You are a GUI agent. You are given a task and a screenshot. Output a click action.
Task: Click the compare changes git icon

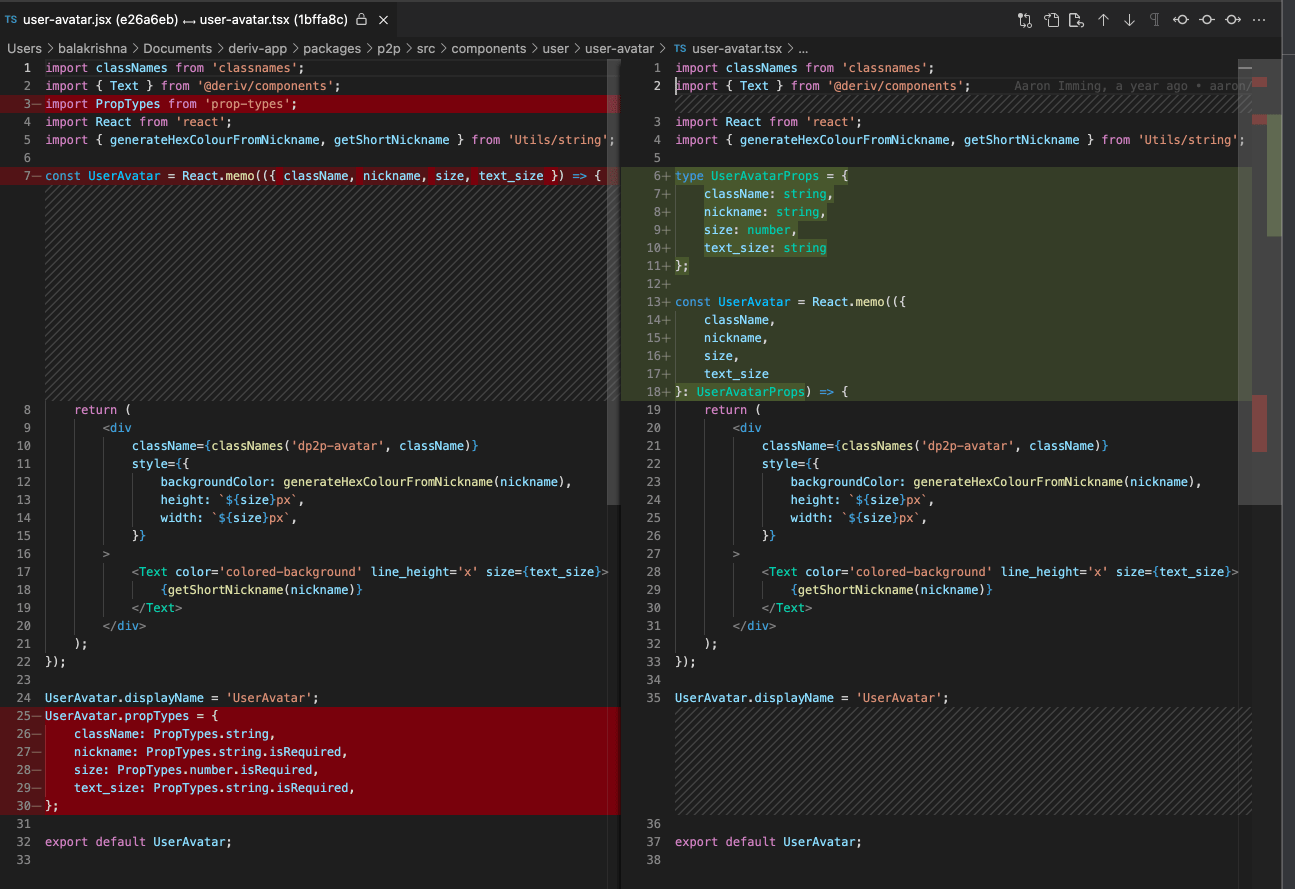point(1025,20)
